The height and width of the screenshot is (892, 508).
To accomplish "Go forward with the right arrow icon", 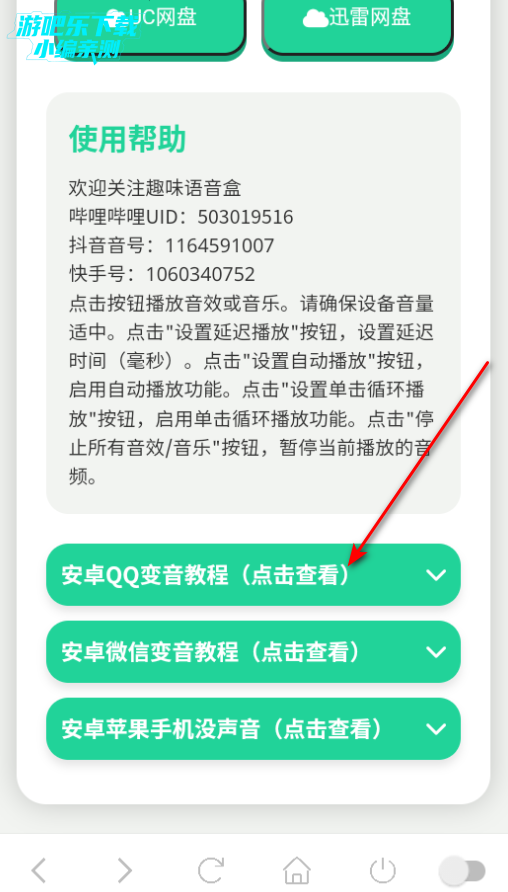I will pyautogui.click(x=125, y=870).
